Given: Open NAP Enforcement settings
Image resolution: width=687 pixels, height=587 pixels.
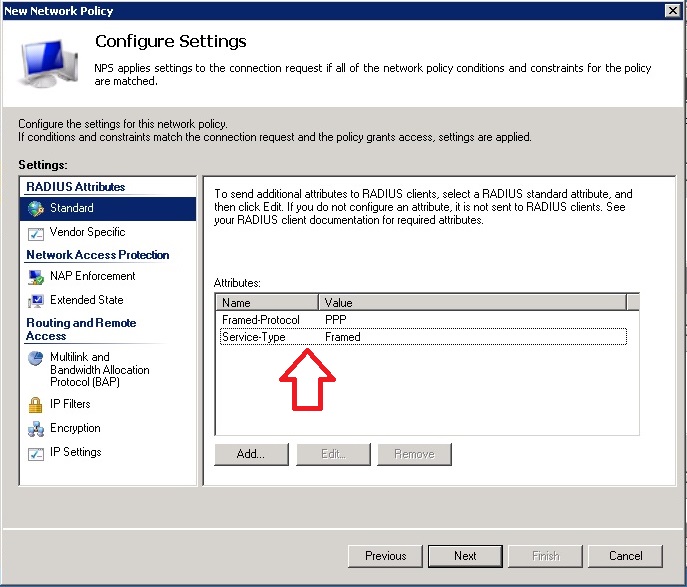Looking at the screenshot, I should [92, 276].
